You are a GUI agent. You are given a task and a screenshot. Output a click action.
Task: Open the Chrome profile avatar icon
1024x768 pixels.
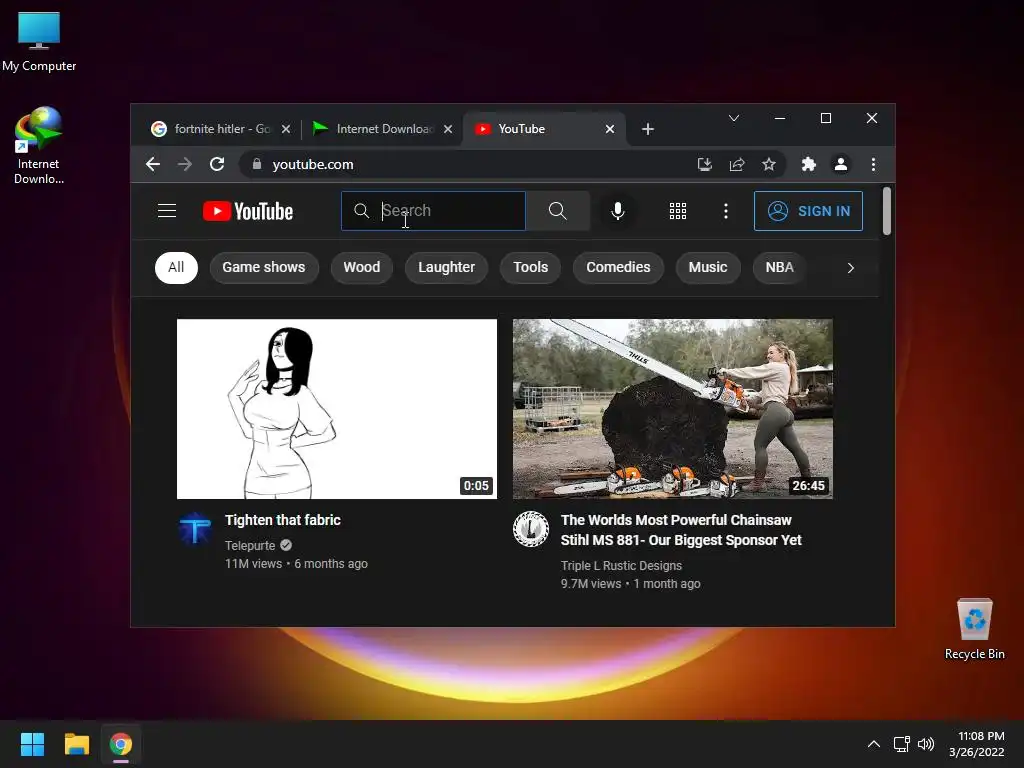point(840,165)
